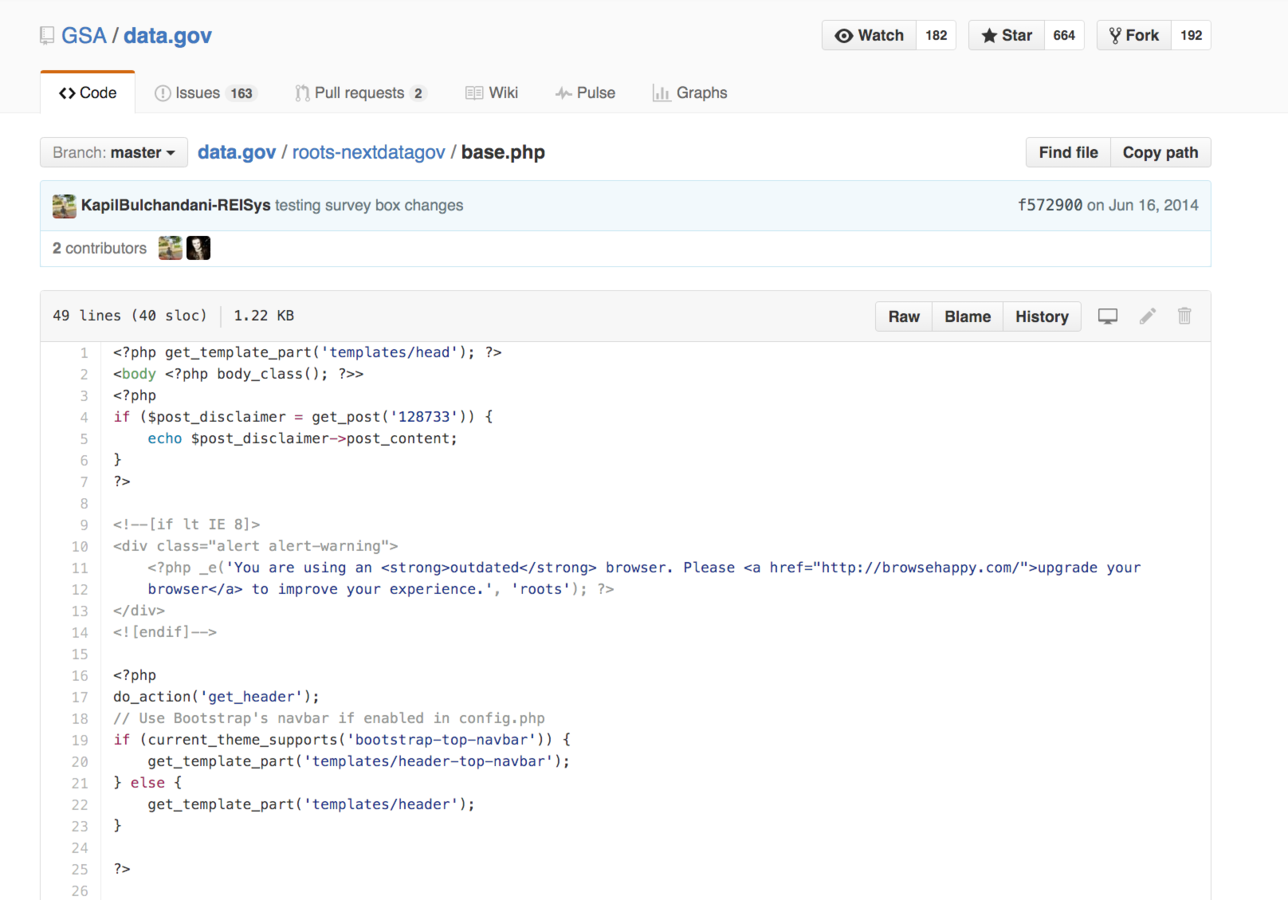Select line number 22

click(80, 804)
